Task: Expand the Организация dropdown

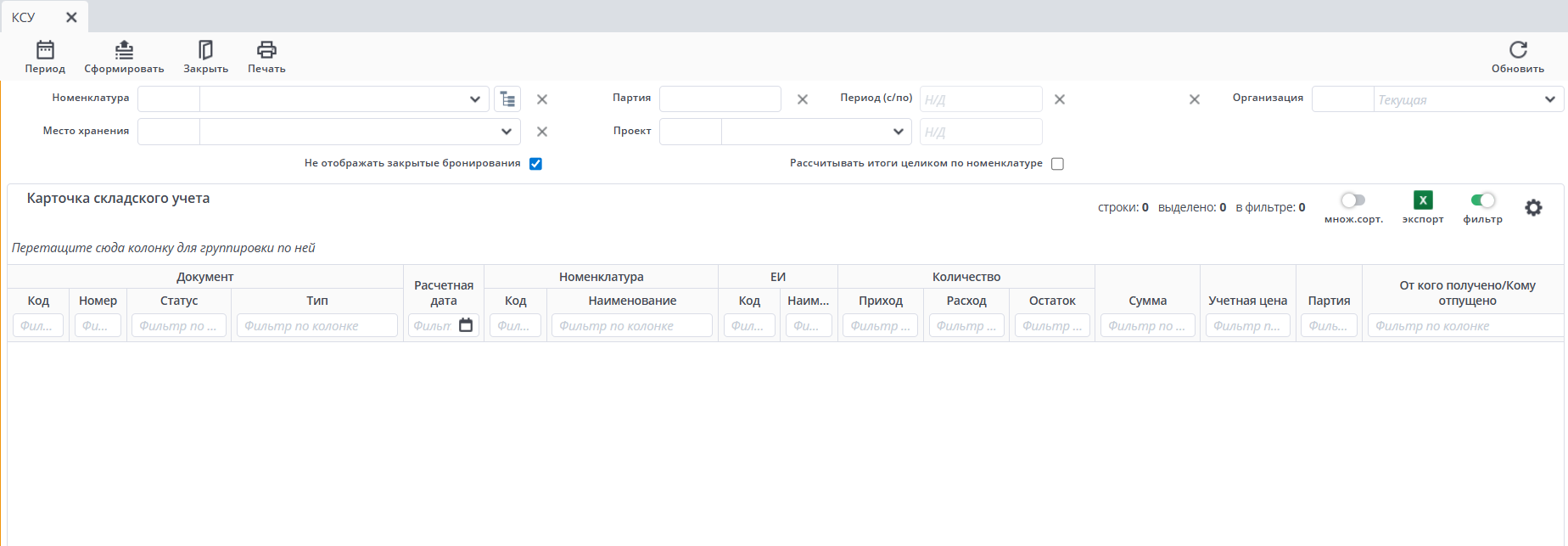Action: click(x=1549, y=99)
